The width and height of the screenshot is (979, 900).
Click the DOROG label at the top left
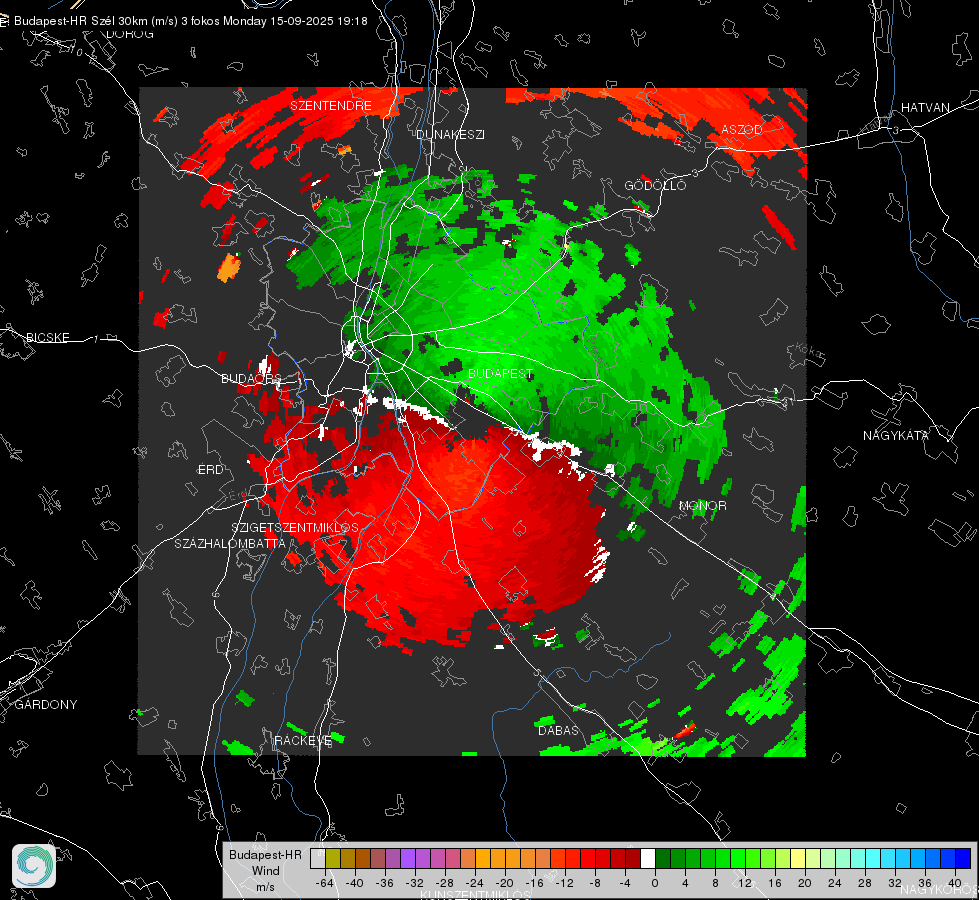tap(130, 34)
